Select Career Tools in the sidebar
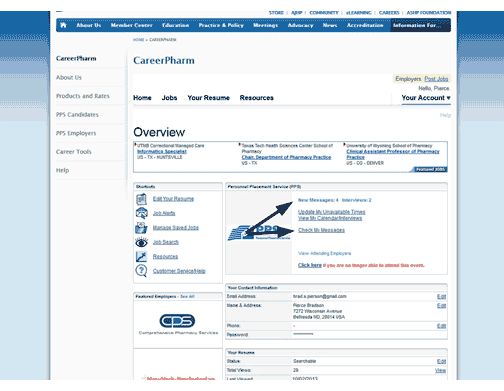 [74, 152]
